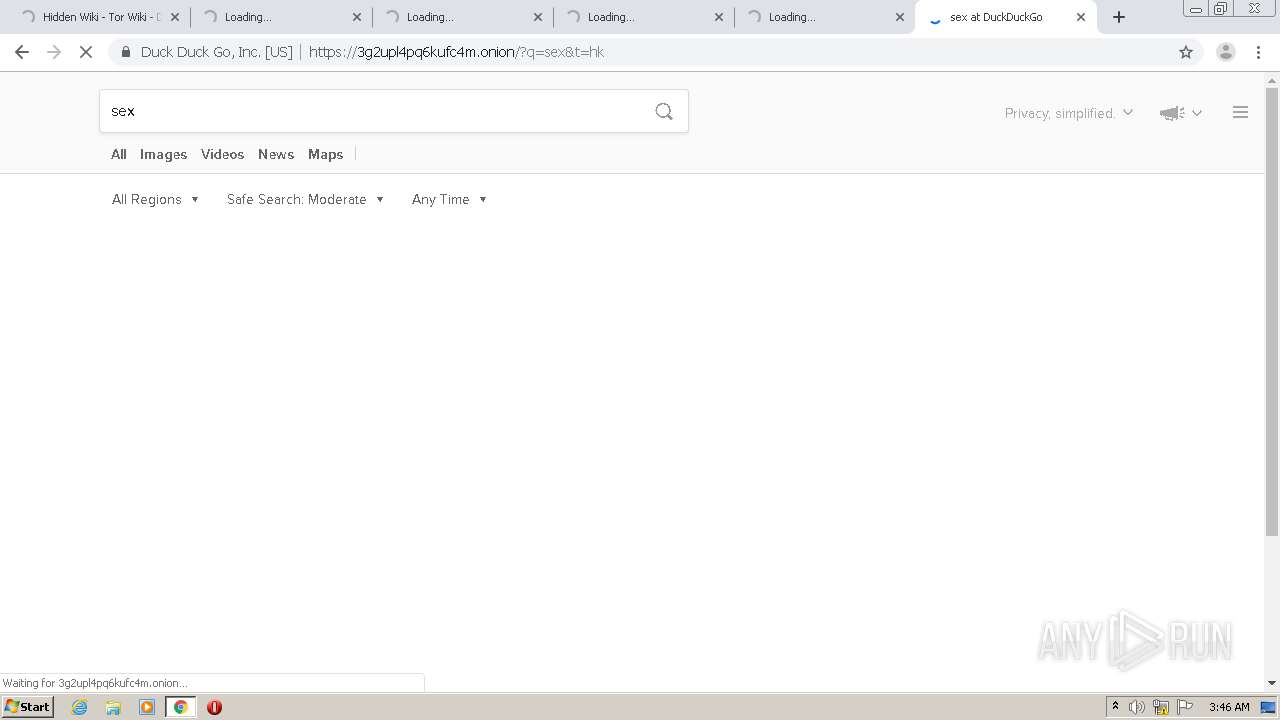
Task: Go back with the back arrow
Action: [x=22, y=52]
